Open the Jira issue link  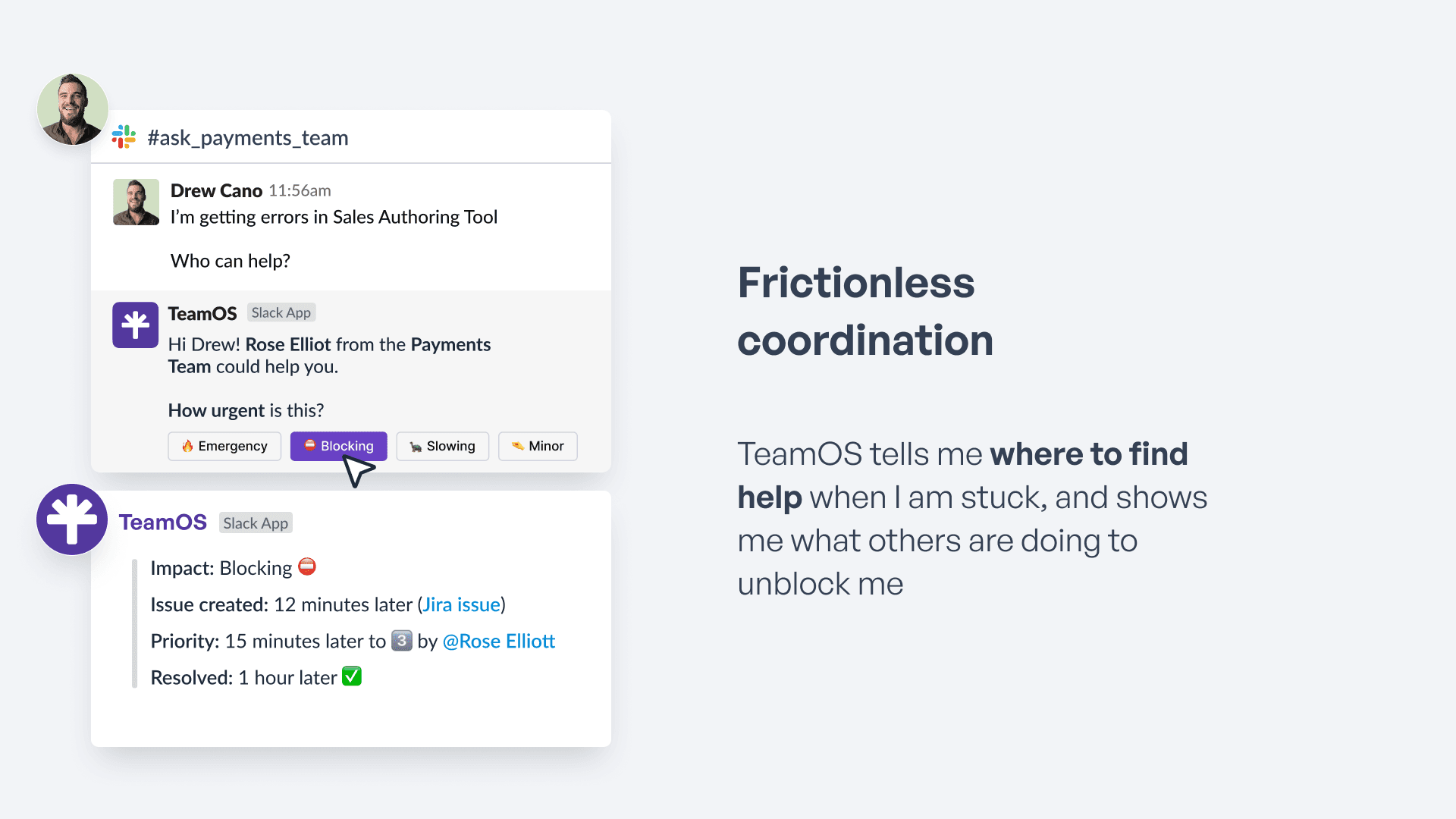[x=461, y=604]
